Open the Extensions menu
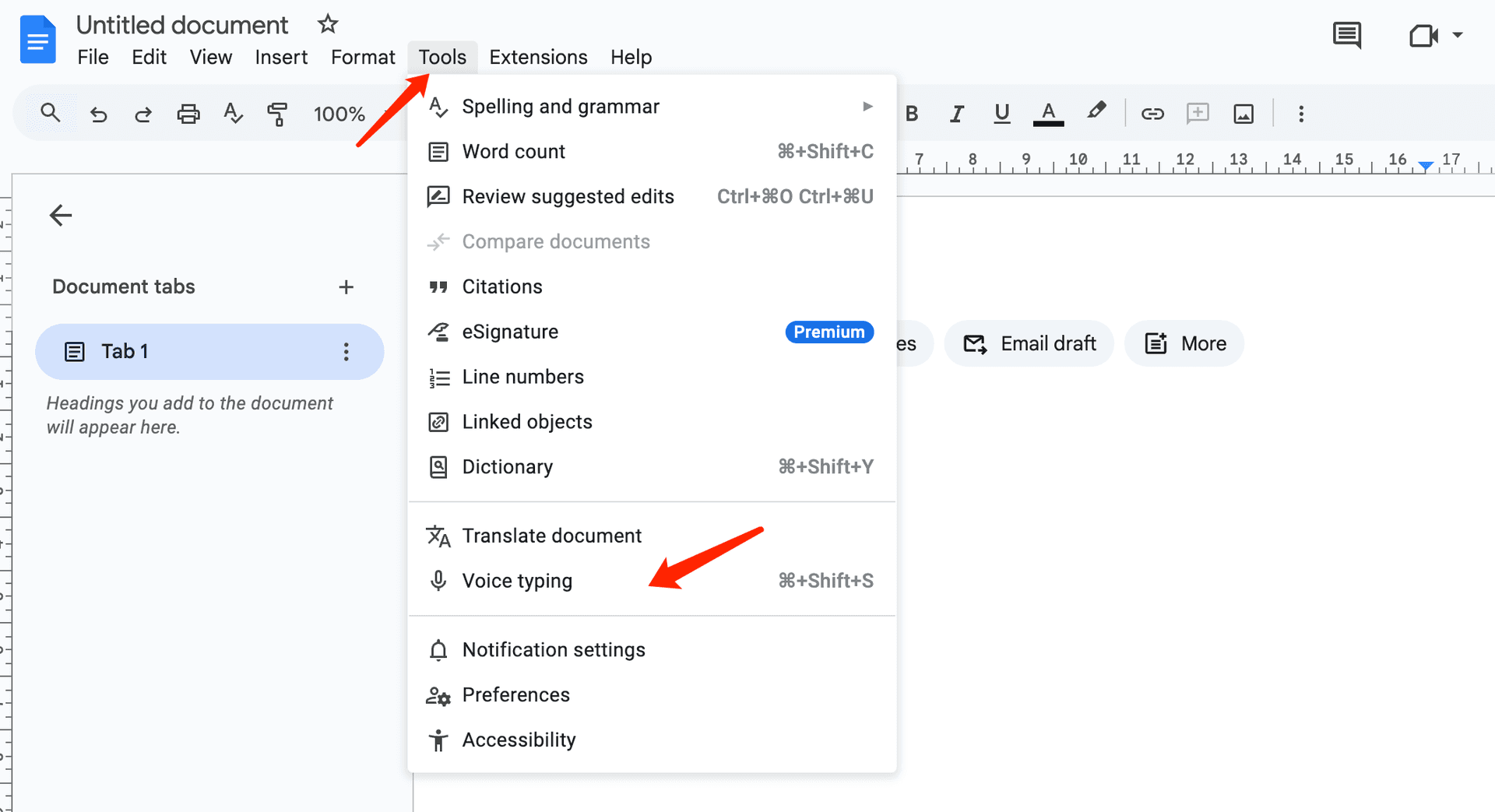The height and width of the screenshot is (812, 1495). coord(538,56)
